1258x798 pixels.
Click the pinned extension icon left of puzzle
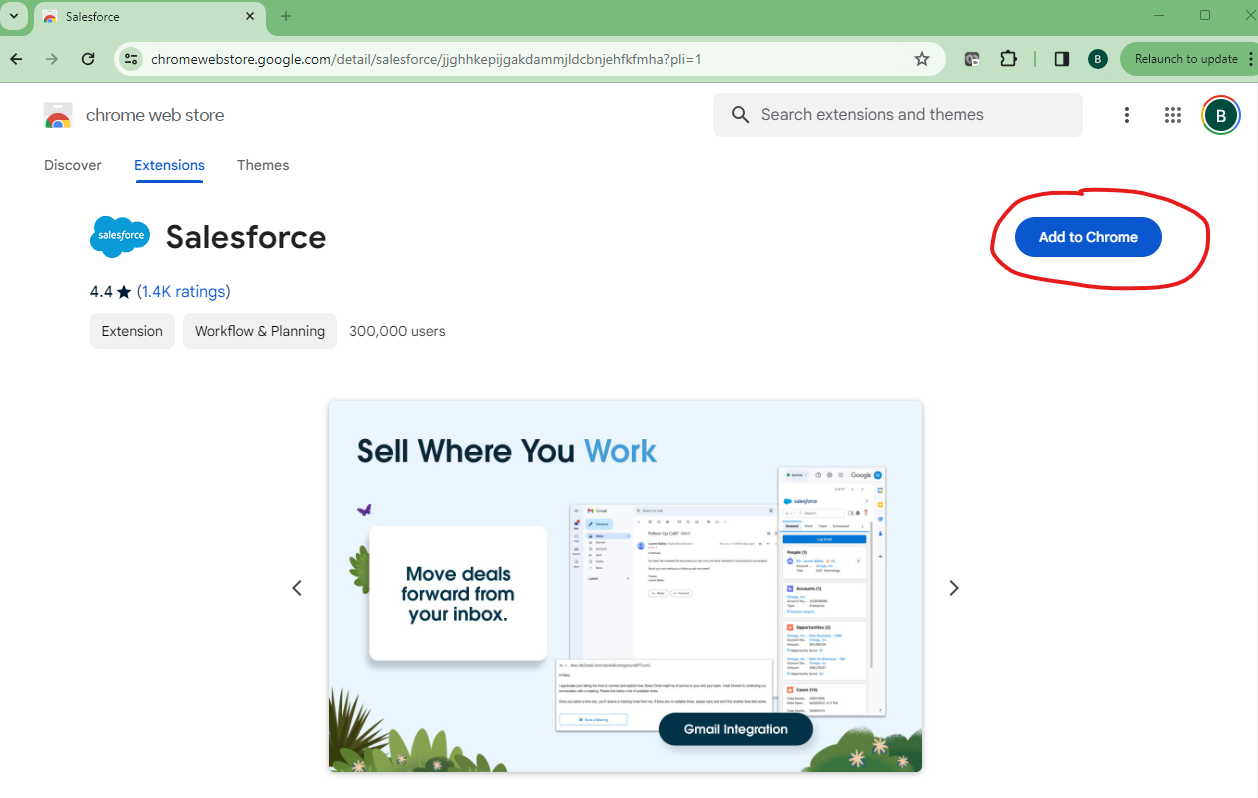[x=972, y=59]
